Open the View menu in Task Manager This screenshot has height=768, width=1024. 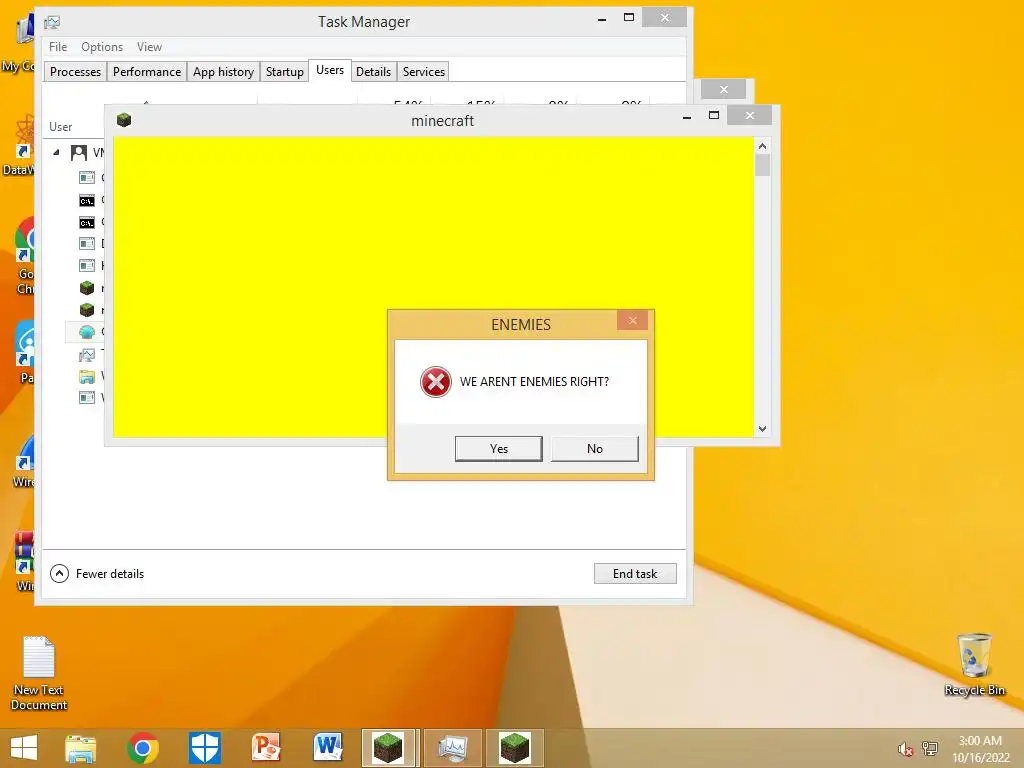click(x=149, y=47)
